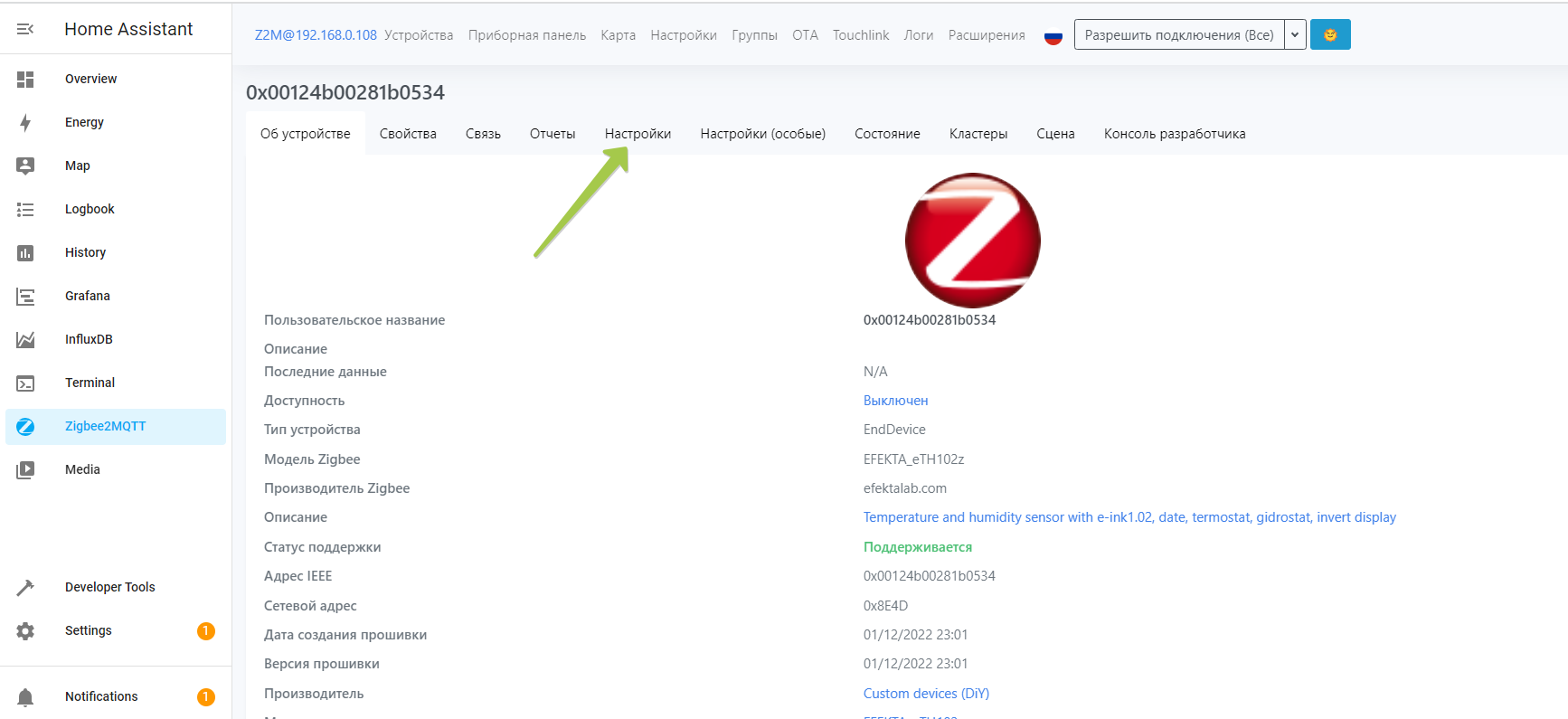Click the Дата создания прошивки date value
This screenshot has width=1568, height=719.
[x=915, y=635]
